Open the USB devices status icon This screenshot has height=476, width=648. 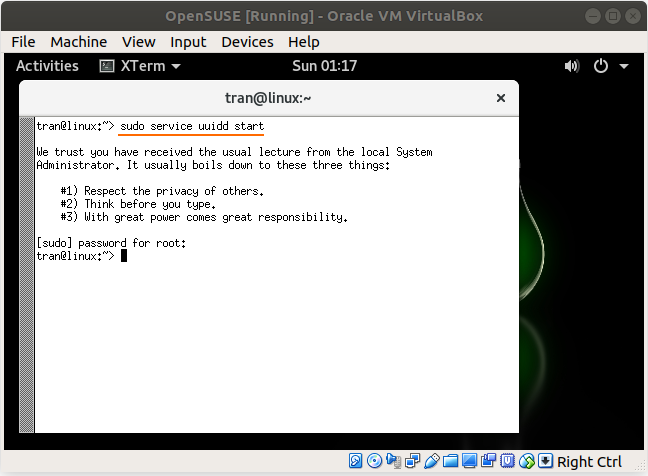click(x=431, y=461)
